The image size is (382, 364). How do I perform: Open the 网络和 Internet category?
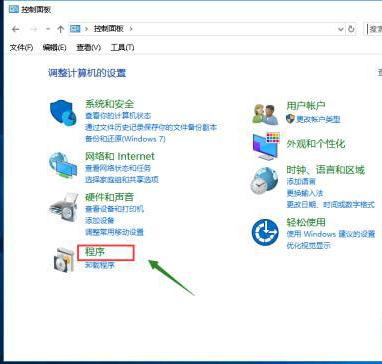tap(120, 156)
